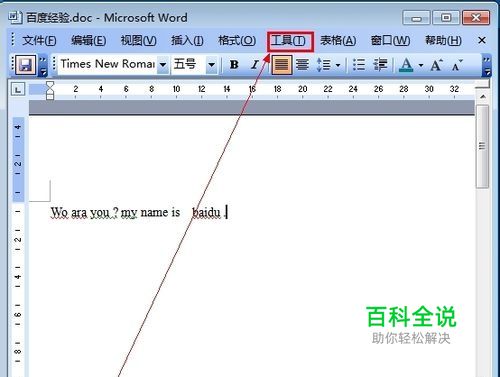Viewport: 500px width, 377px height.
Task: Click the vertical scrollbar up arrow
Action: pos(482,97)
